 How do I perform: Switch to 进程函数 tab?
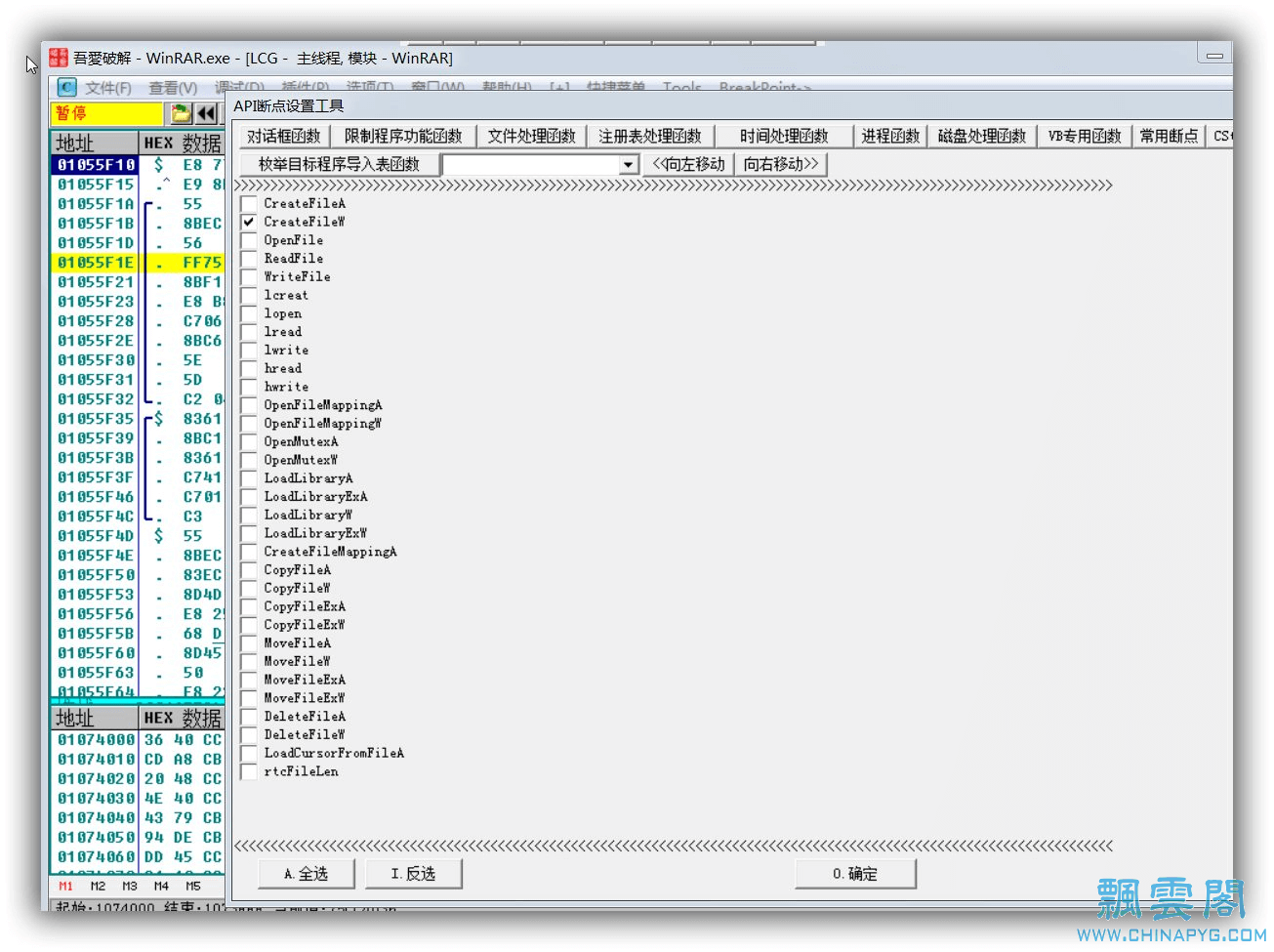point(890,136)
